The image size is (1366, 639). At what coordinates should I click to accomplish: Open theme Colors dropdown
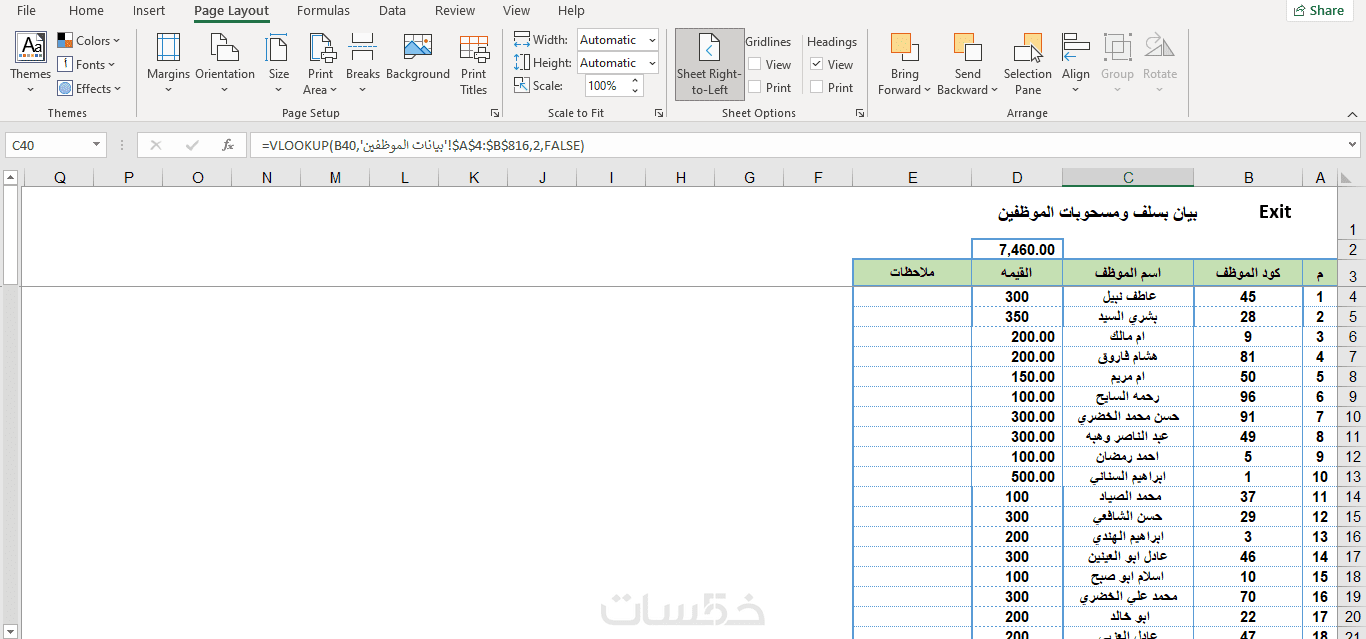(x=88, y=41)
